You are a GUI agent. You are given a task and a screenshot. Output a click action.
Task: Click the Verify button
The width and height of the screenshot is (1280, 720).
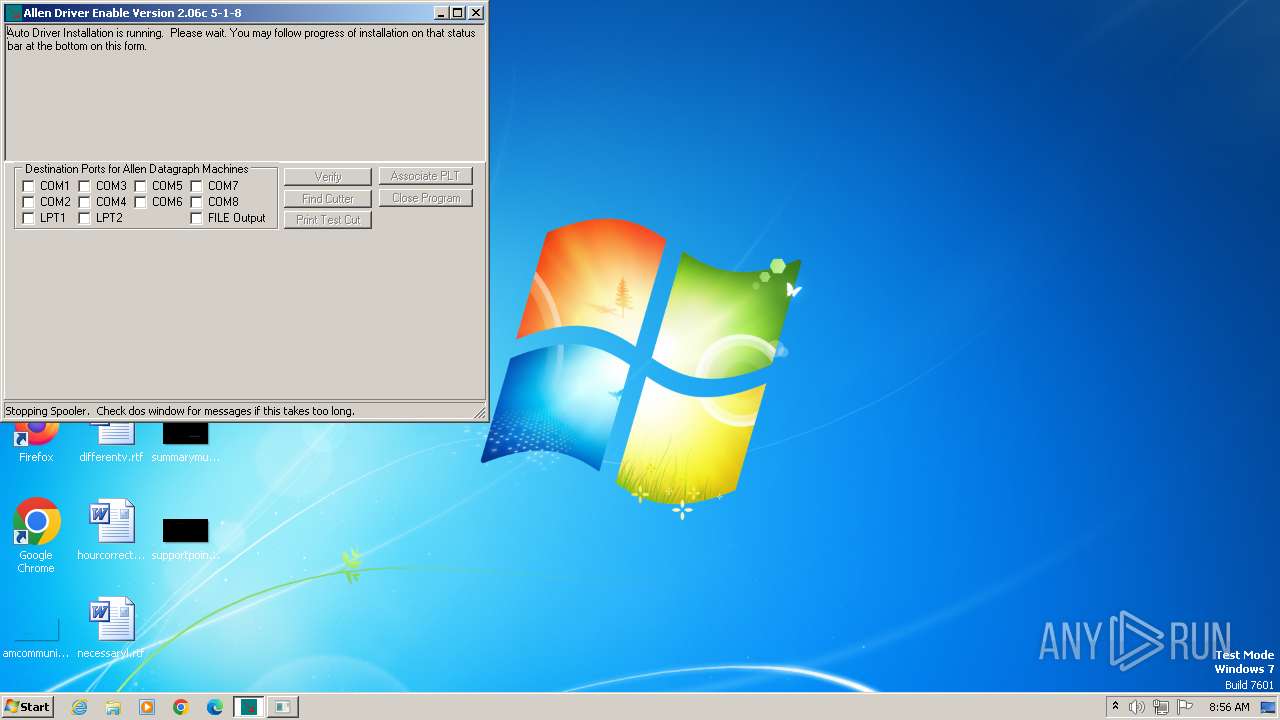click(328, 177)
